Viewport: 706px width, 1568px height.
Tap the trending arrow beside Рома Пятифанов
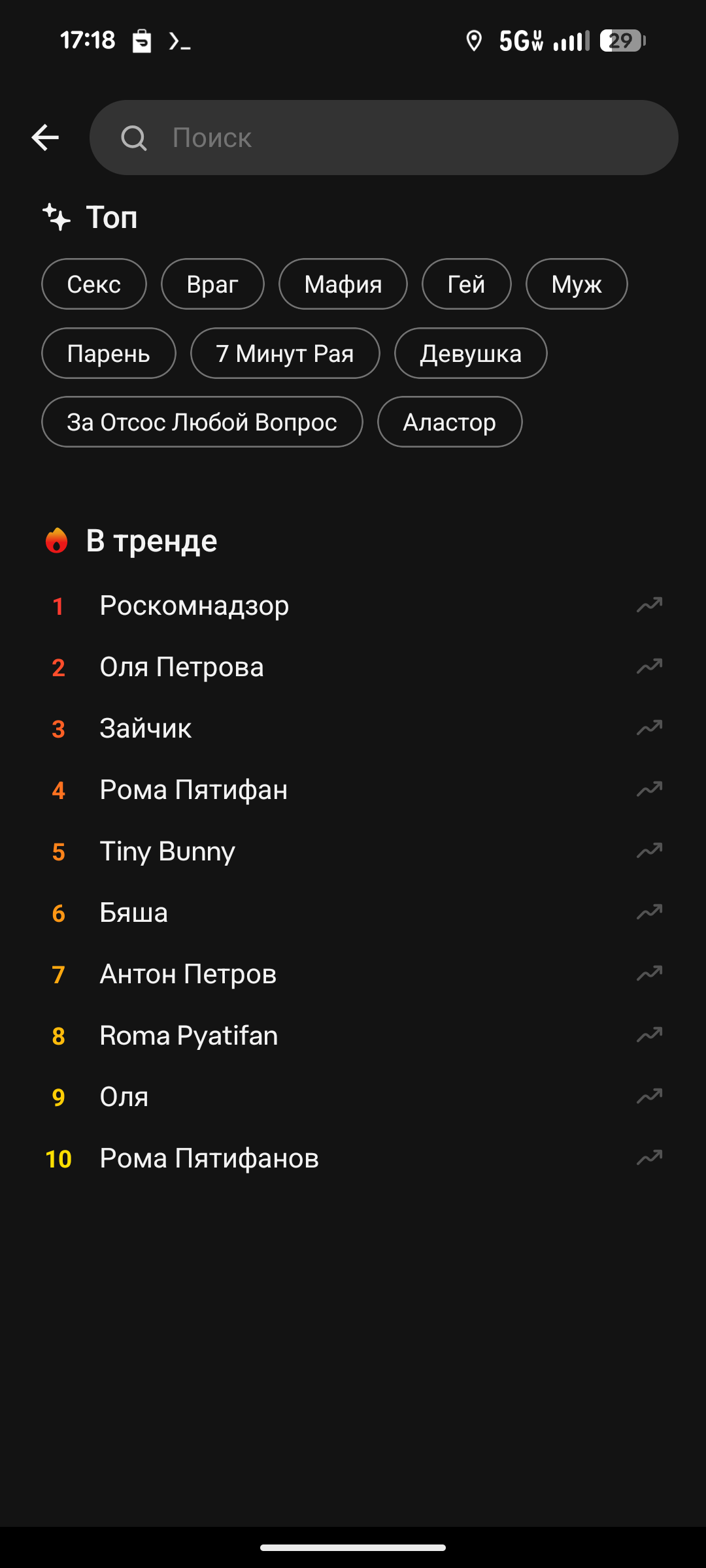(649, 1158)
